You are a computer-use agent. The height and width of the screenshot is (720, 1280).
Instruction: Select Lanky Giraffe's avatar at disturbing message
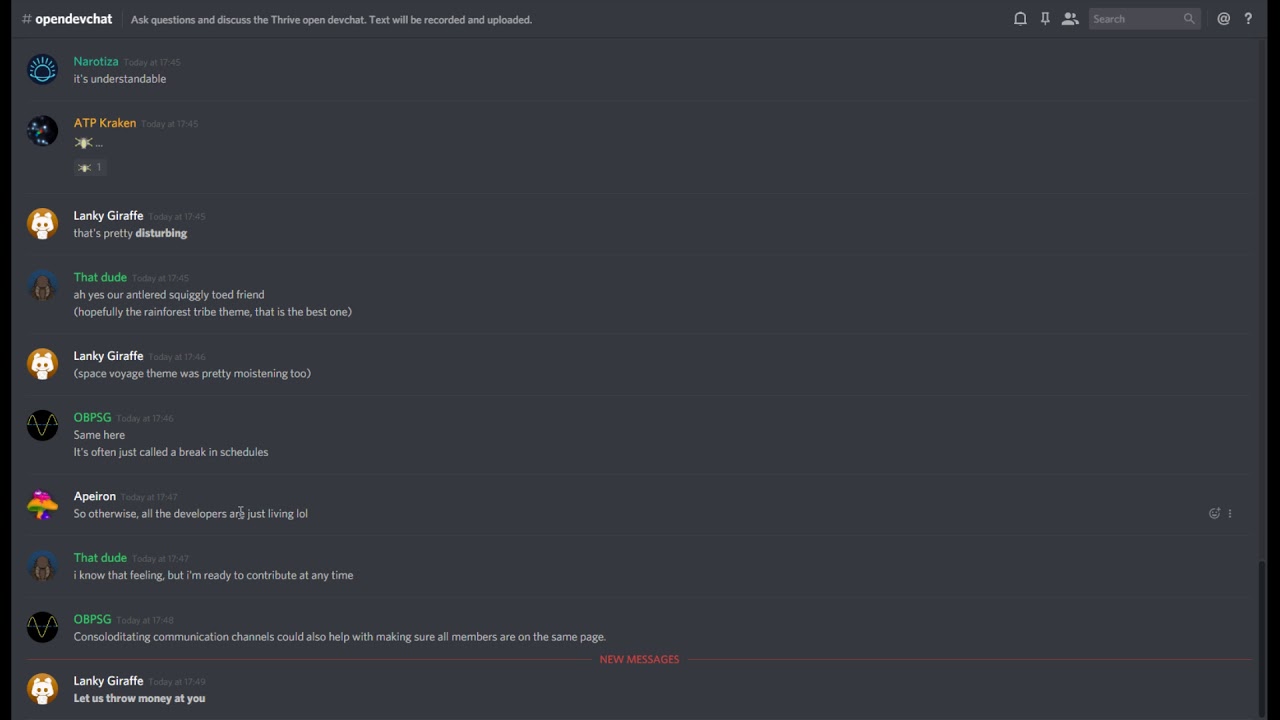click(42, 224)
